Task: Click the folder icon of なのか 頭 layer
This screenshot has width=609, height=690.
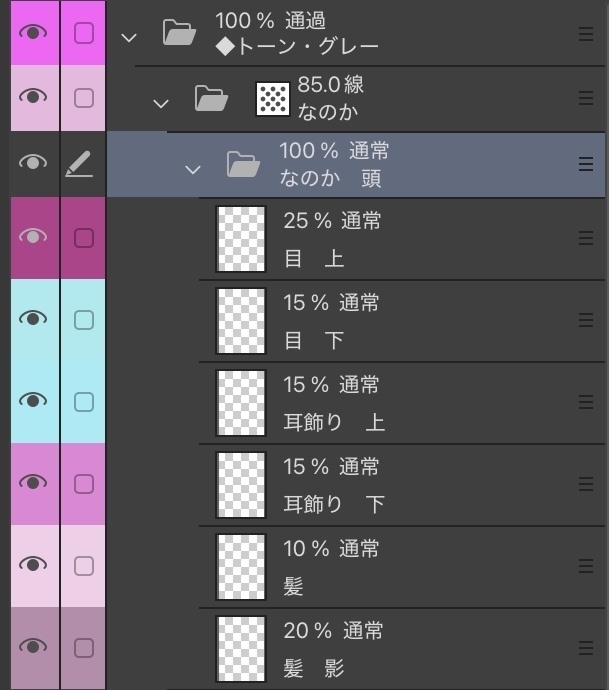Action: [243, 163]
